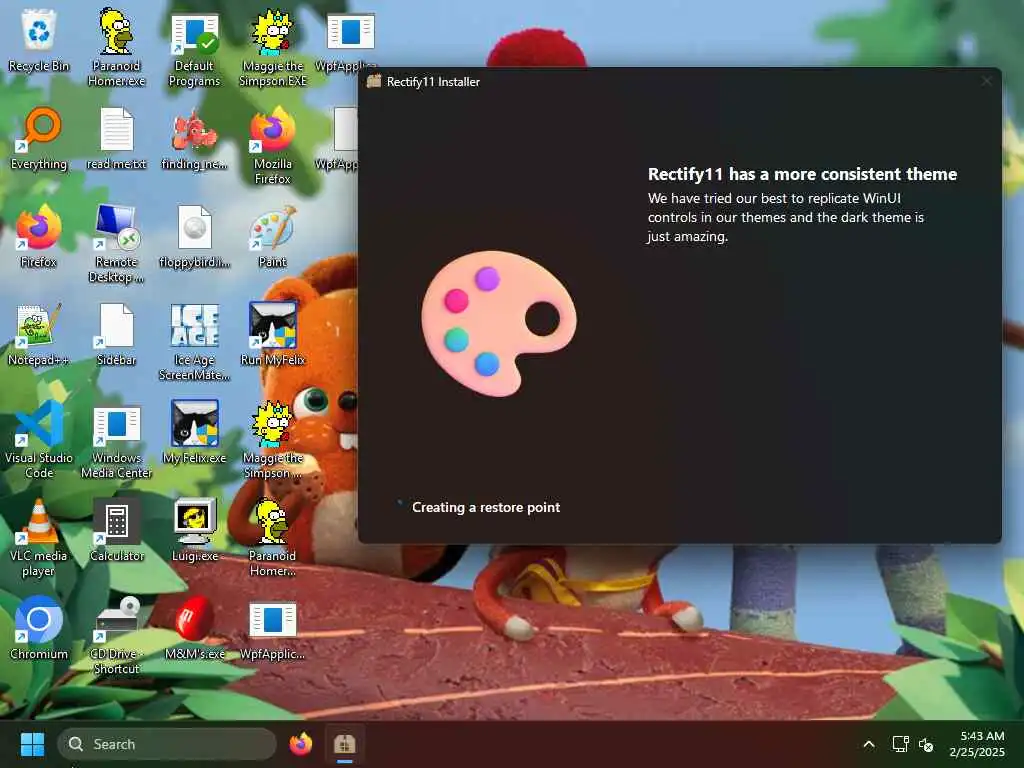Click the Rectify11 Installer title bar icon
Viewport: 1024px width, 768px height.
click(374, 82)
